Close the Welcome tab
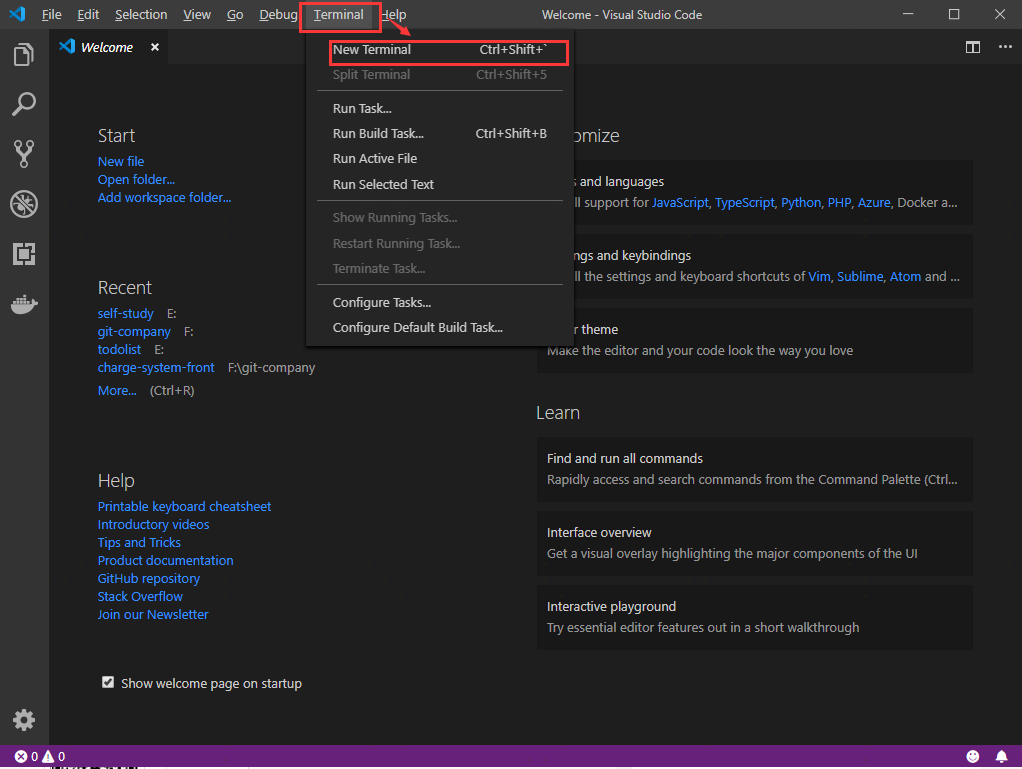Viewport: 1022px width, 769px height. 154,47
